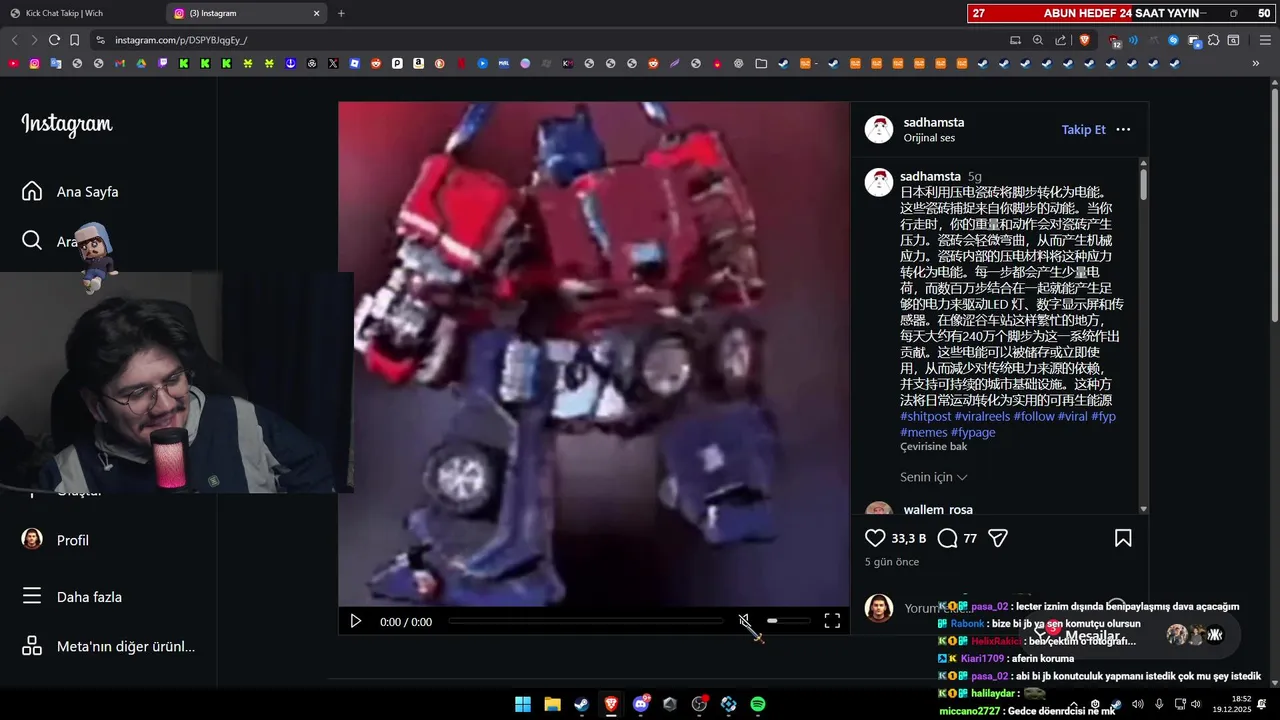Unmute the video using speaker icon
Viewport: 1280px width, 720px height.
coord(745,621)
